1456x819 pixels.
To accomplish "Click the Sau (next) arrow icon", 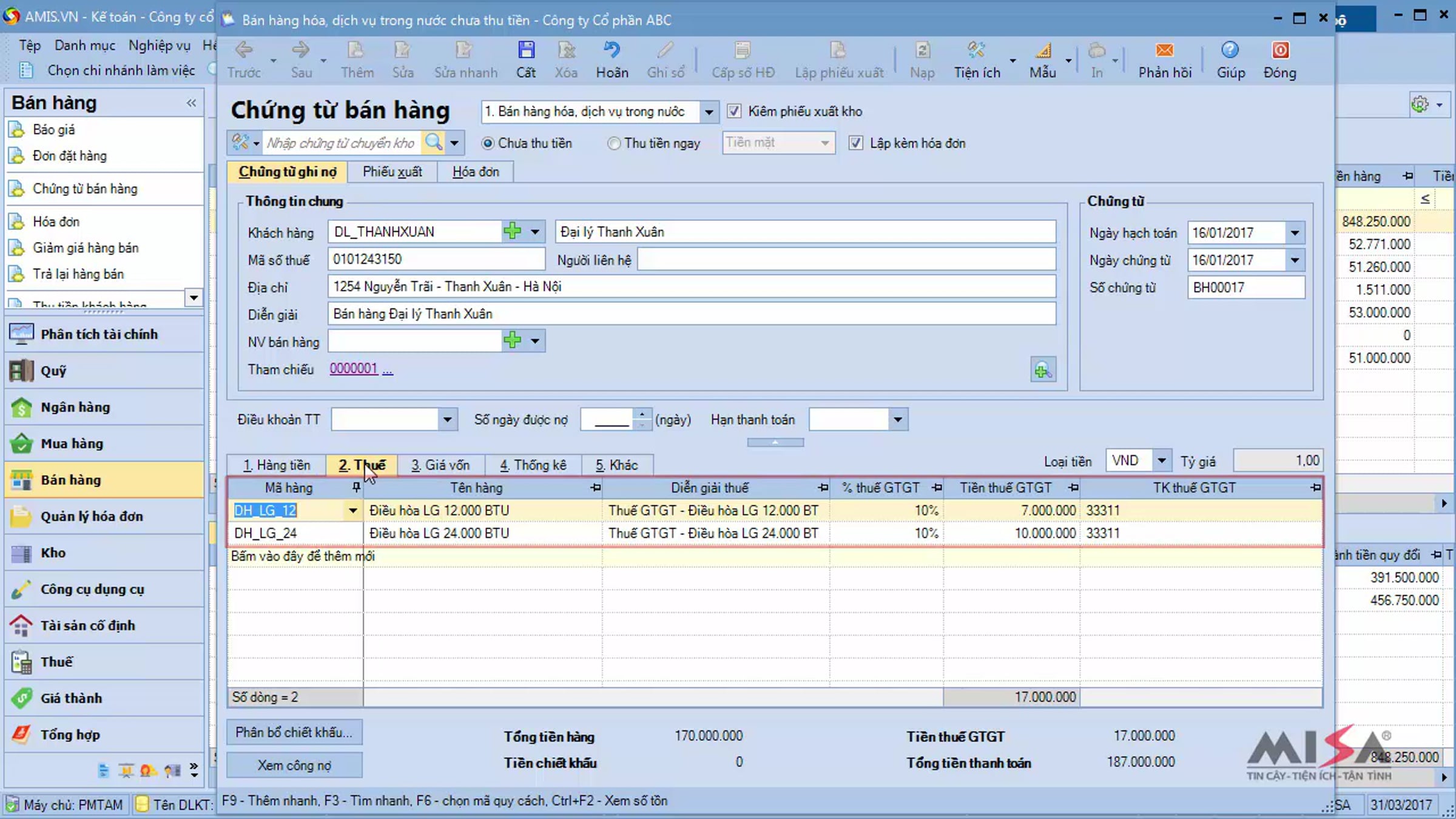I will coord(301,50).
